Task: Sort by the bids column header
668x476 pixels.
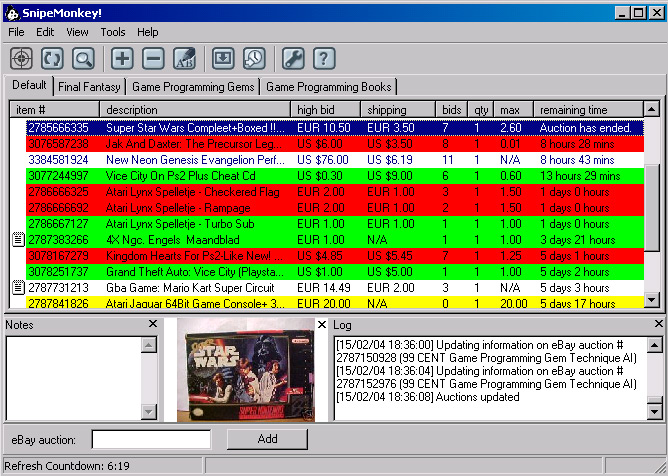Action: 452,110
